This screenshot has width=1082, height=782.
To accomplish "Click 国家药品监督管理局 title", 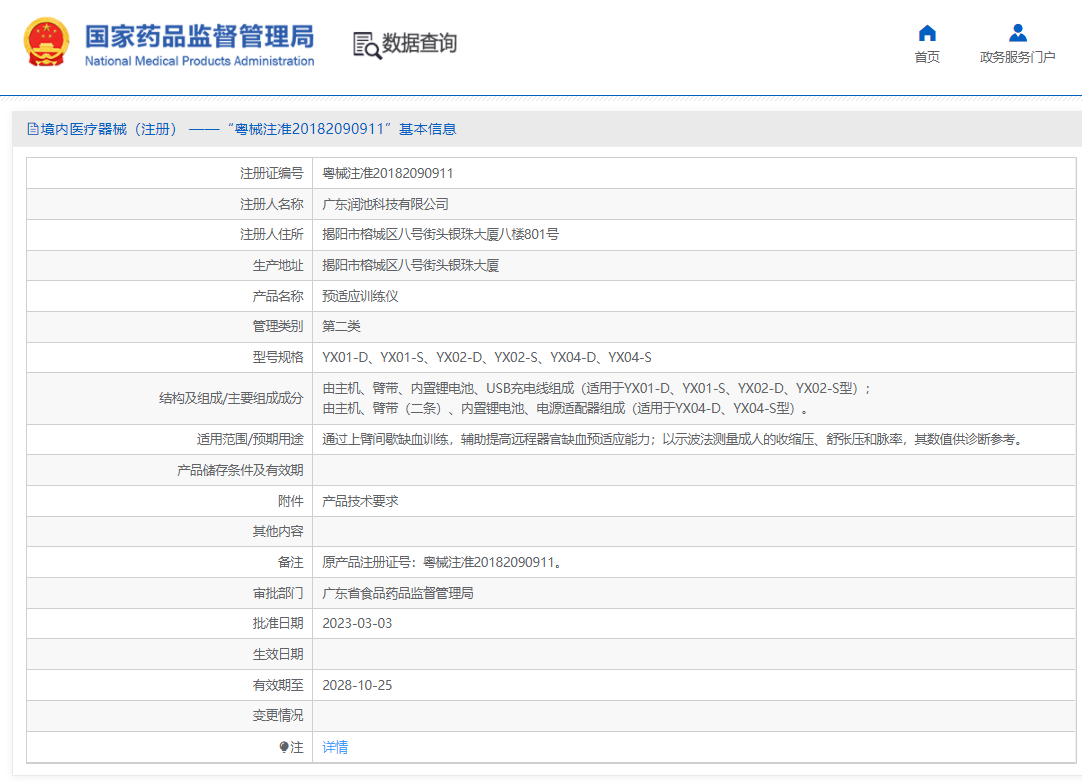I will tap(199, 37).
